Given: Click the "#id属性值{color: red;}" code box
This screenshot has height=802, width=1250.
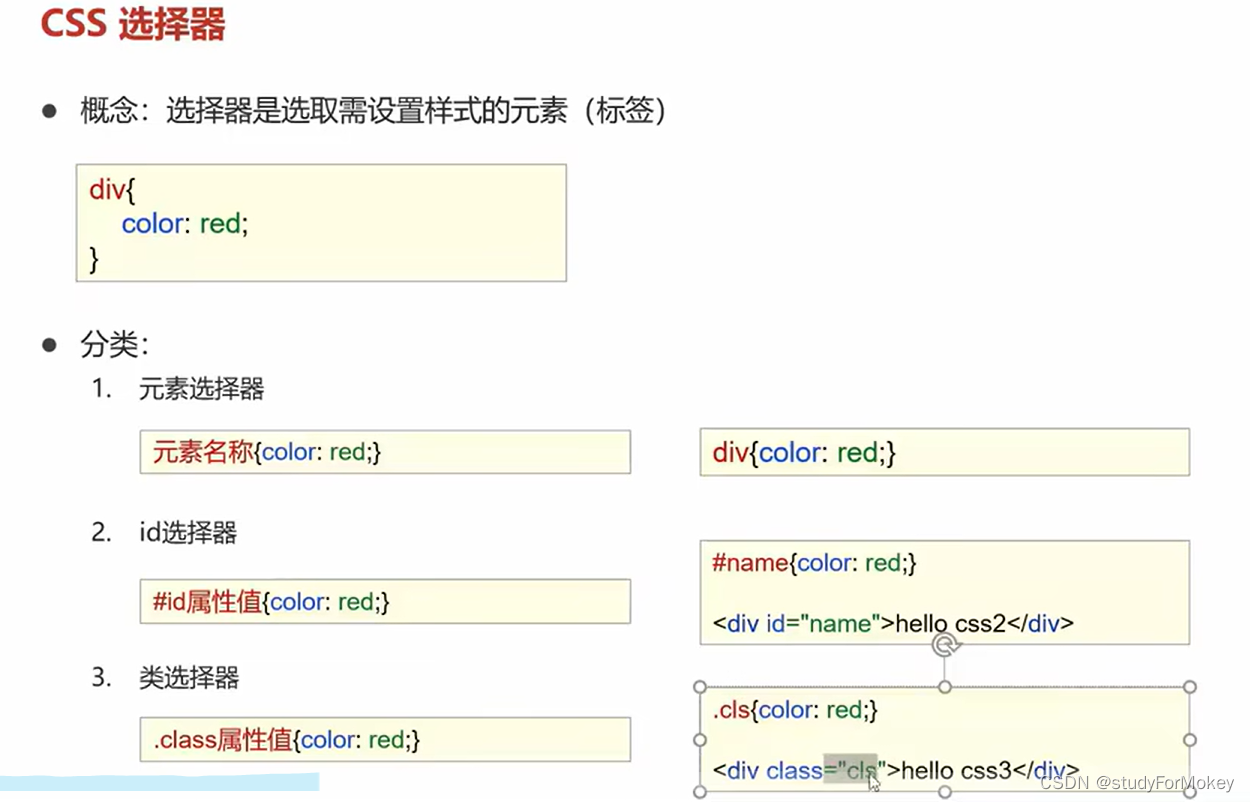Looking at the screenshot, I should (385, 601).
